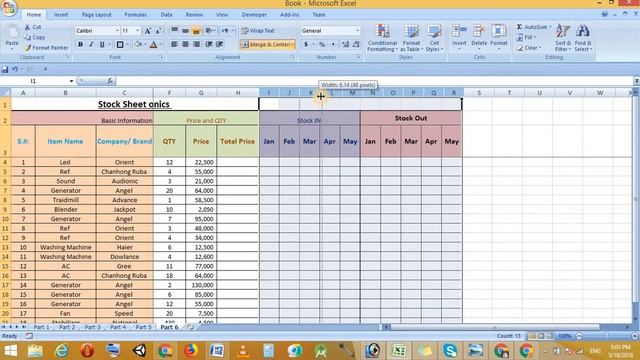Open the Review ribbon tab
The width and height of the screenshot is (640, 360).
(x=194, y=15)
